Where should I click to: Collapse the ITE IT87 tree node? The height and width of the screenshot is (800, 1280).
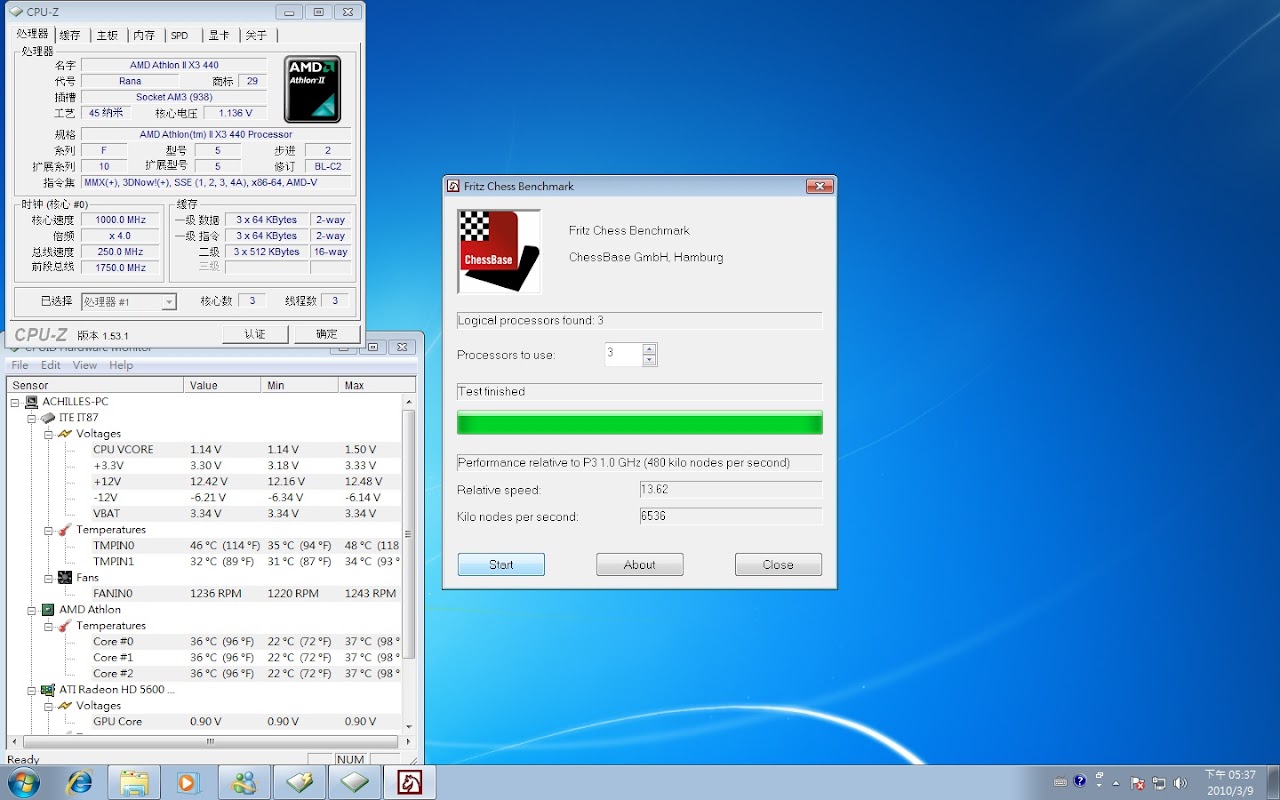coord(32,418)
